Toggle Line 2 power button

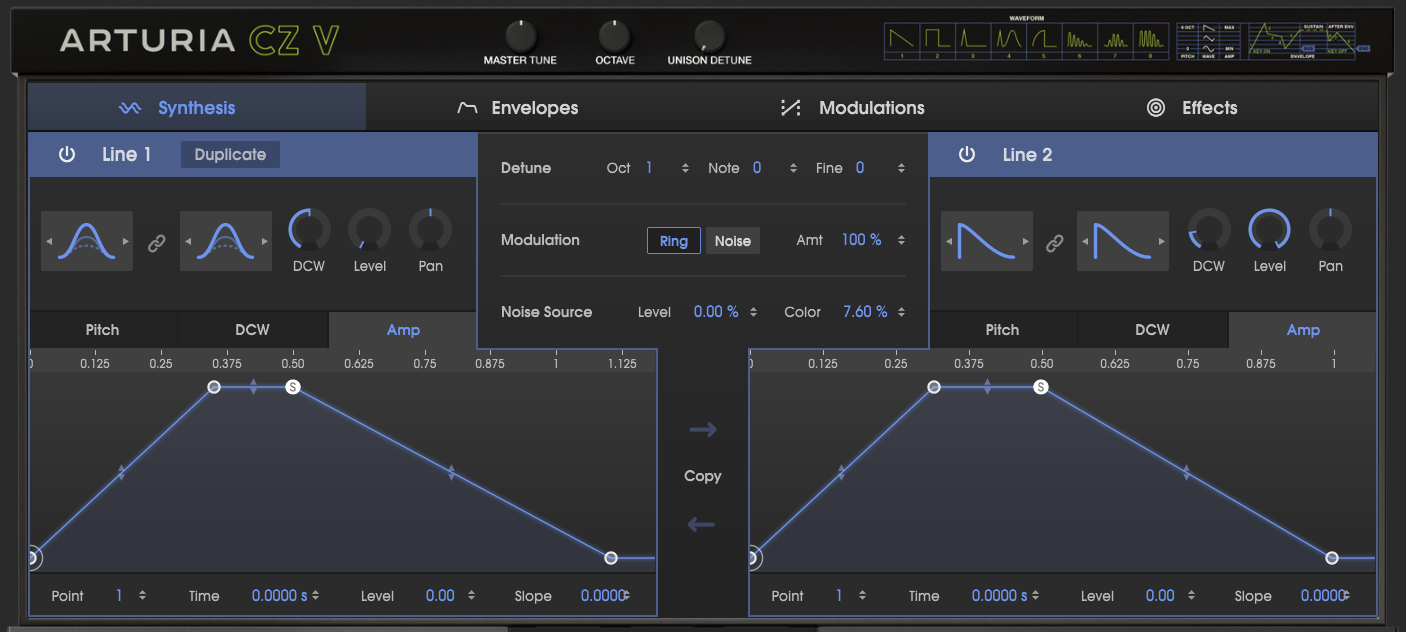(967, 155)
